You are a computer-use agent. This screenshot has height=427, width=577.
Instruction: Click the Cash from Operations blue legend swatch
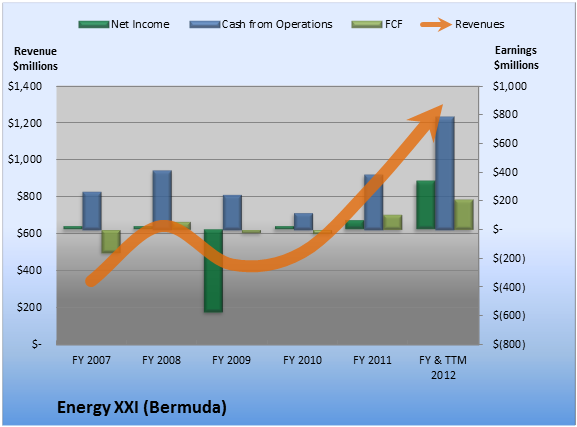point(205,25)
